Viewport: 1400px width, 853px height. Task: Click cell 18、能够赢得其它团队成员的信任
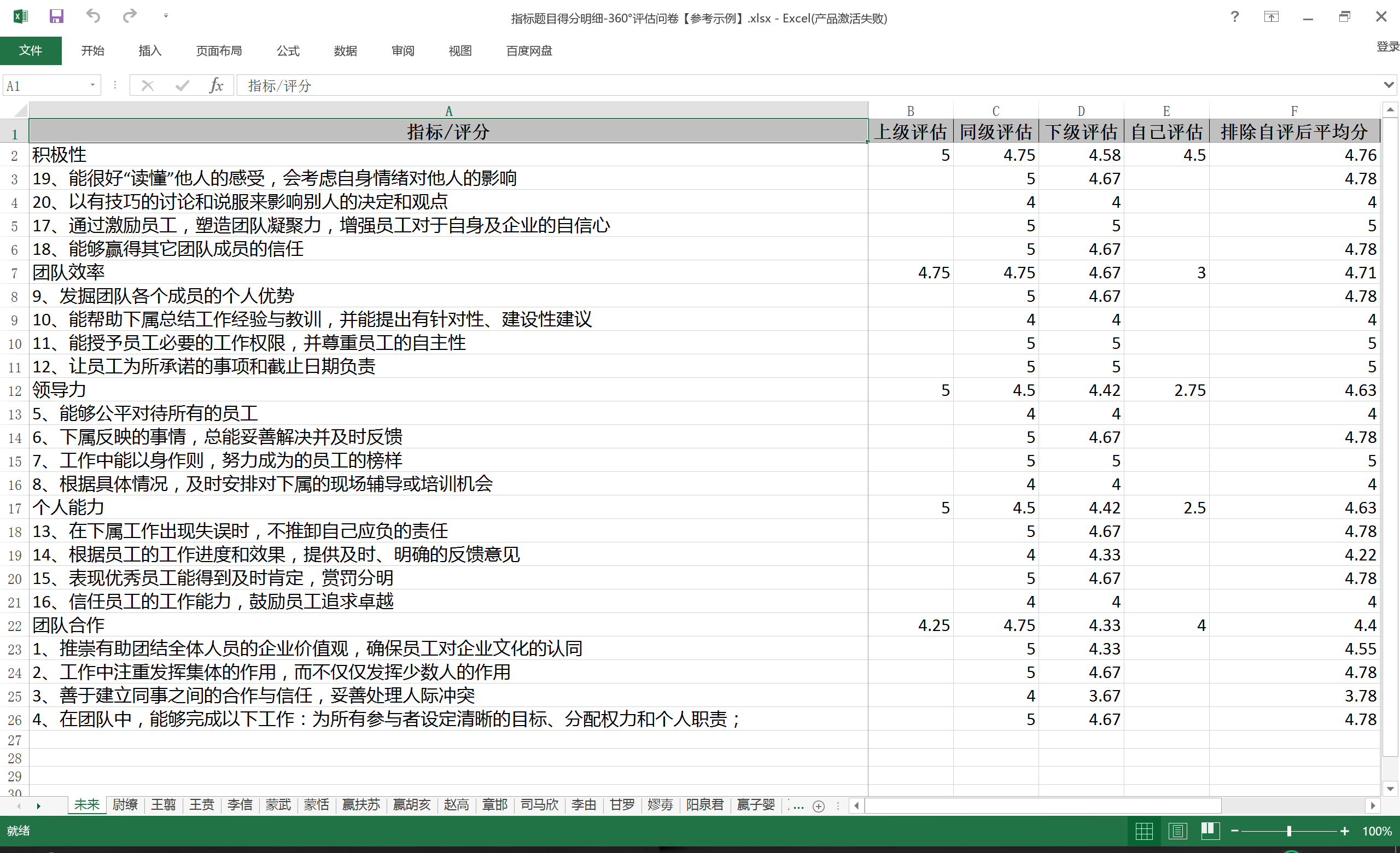coord(448,249)
